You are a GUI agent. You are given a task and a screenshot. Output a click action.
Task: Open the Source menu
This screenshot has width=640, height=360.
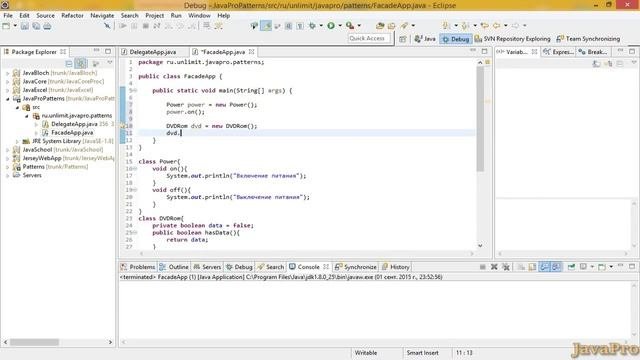coord(45,16)
